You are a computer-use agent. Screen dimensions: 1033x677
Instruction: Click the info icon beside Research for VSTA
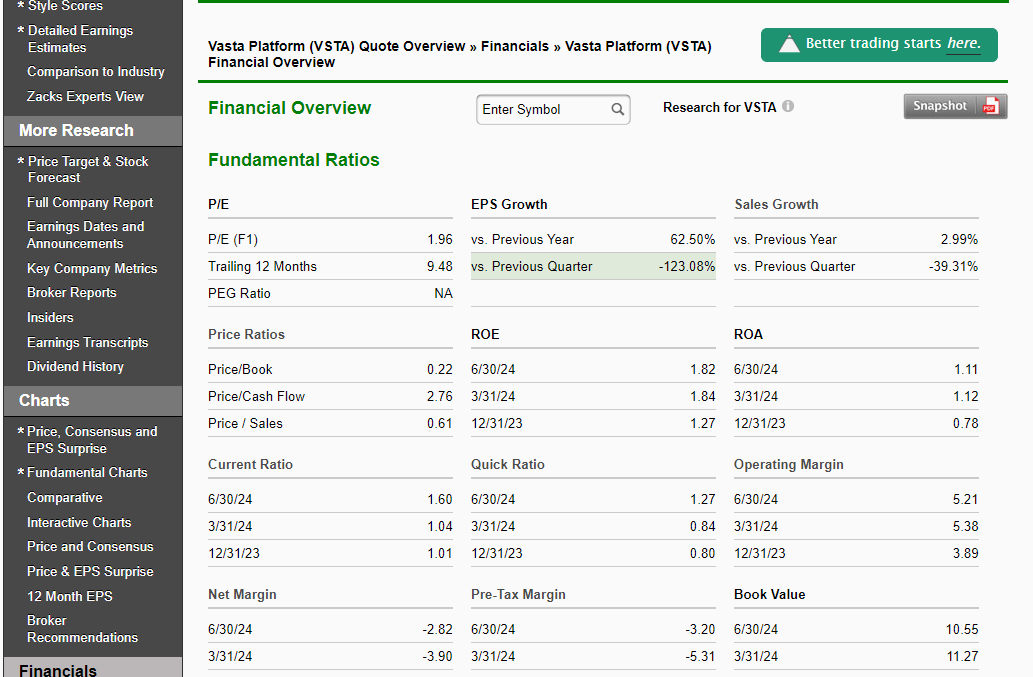tap(788, 106)
